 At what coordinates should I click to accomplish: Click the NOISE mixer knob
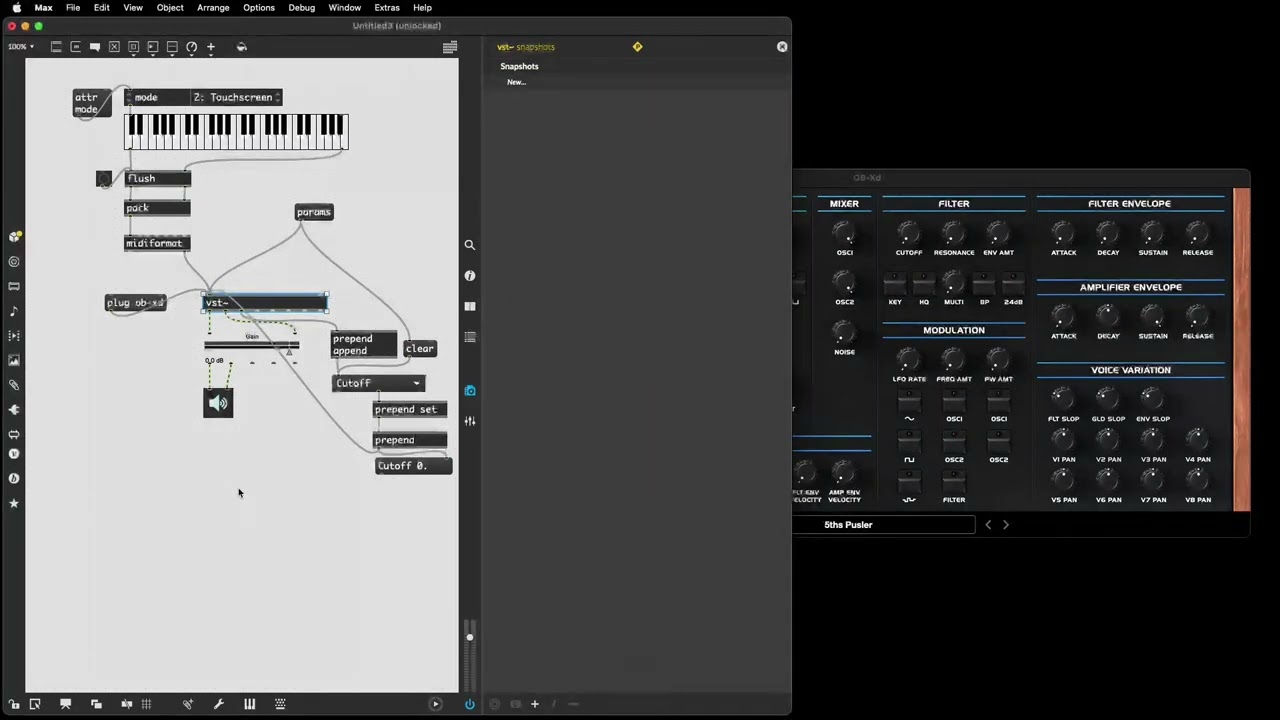click(x=844, y=332)
